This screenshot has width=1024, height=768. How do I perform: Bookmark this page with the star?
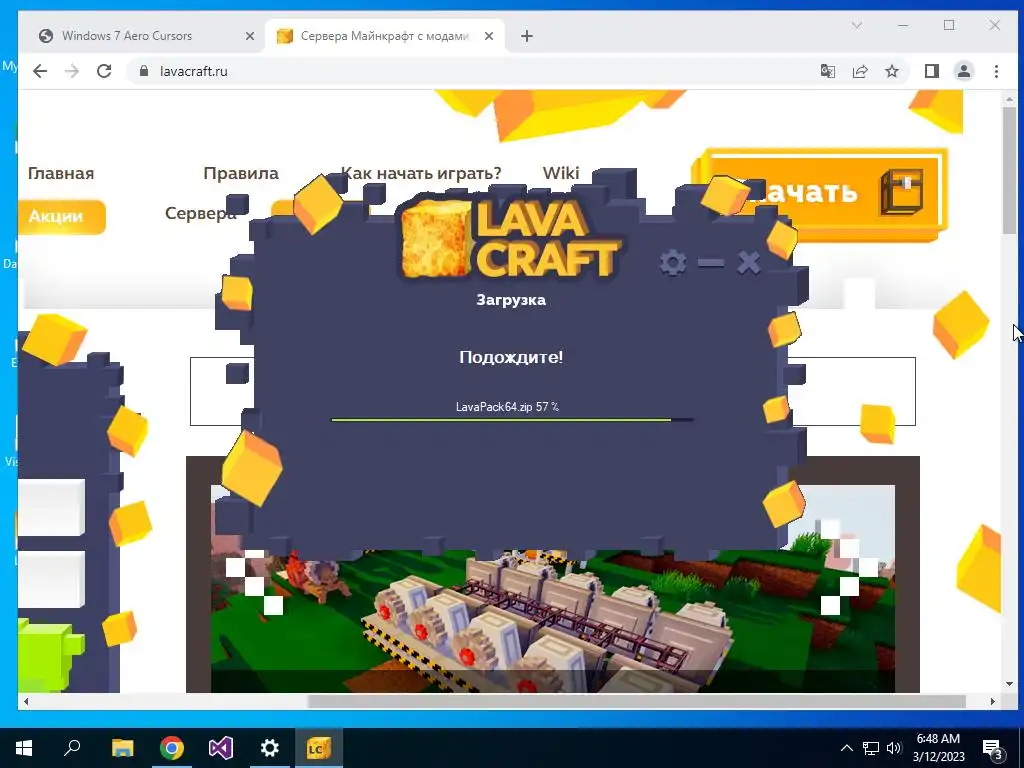(x=892, y=71)
